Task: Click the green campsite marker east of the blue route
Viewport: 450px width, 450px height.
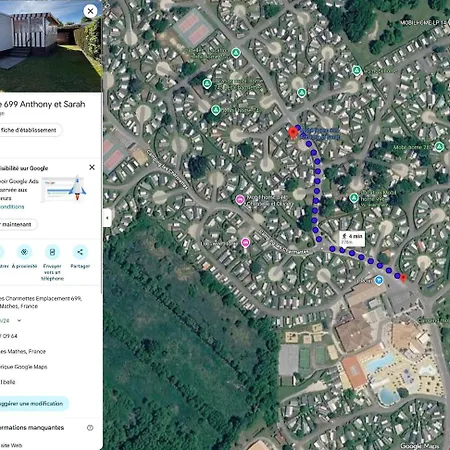Action: (x=354, y=198)
